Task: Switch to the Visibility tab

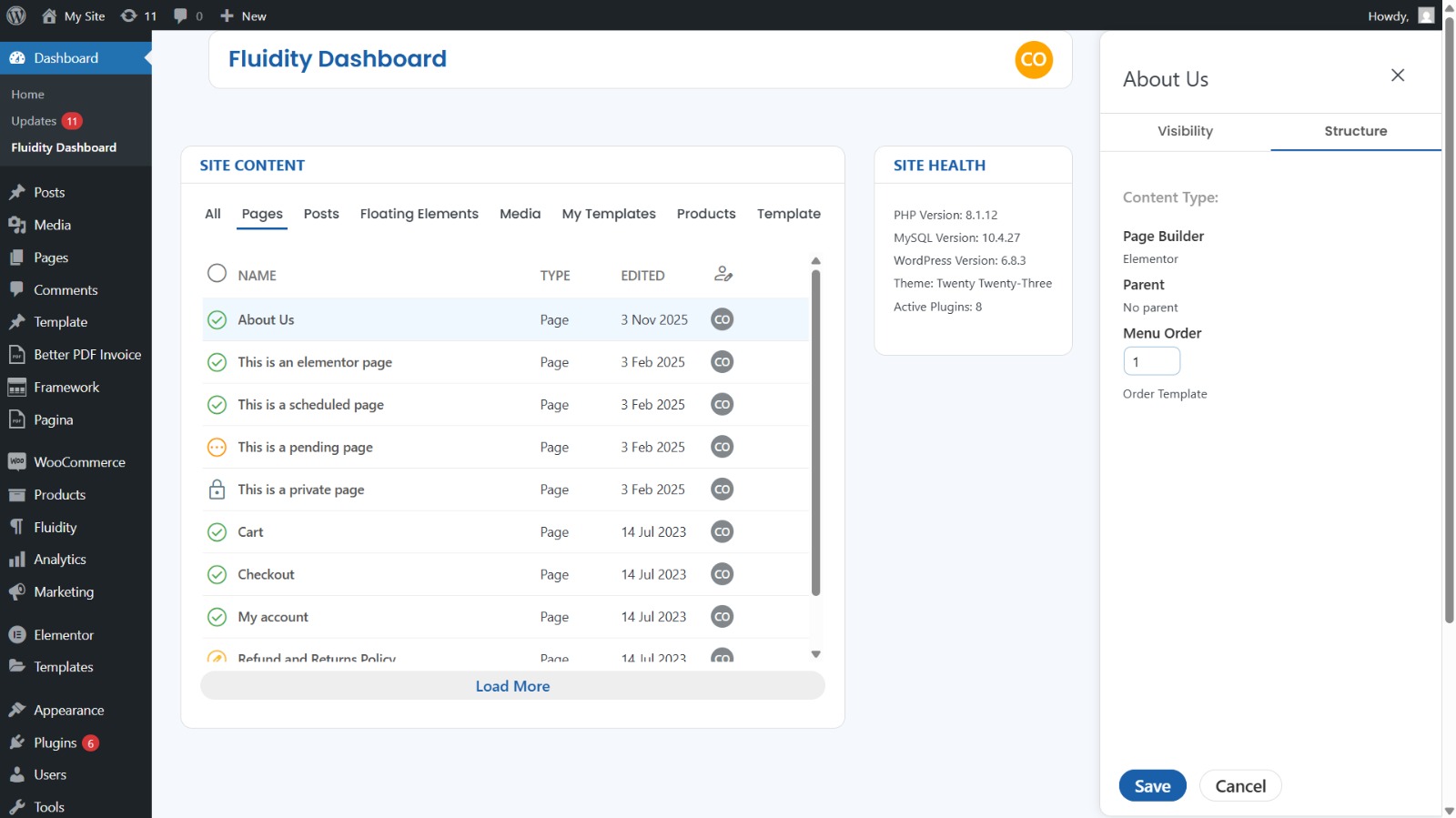Action: click(x=1185, y=131)
